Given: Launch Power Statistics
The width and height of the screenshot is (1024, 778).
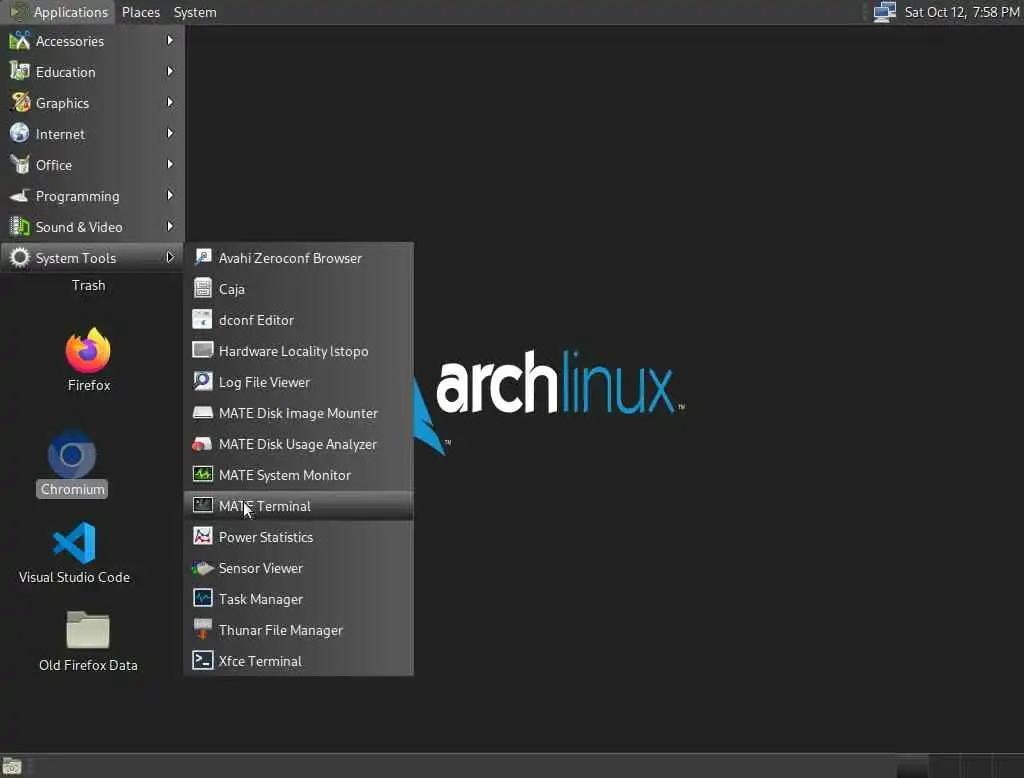Looking at the screenshot, I should click(x=298, y=537).
